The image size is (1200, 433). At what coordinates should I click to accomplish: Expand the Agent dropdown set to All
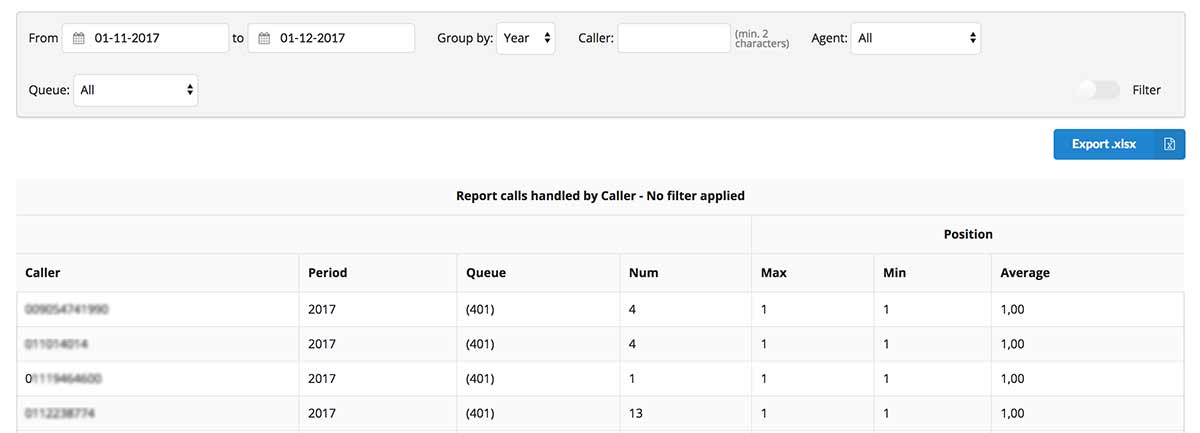(x=915, y=38)
